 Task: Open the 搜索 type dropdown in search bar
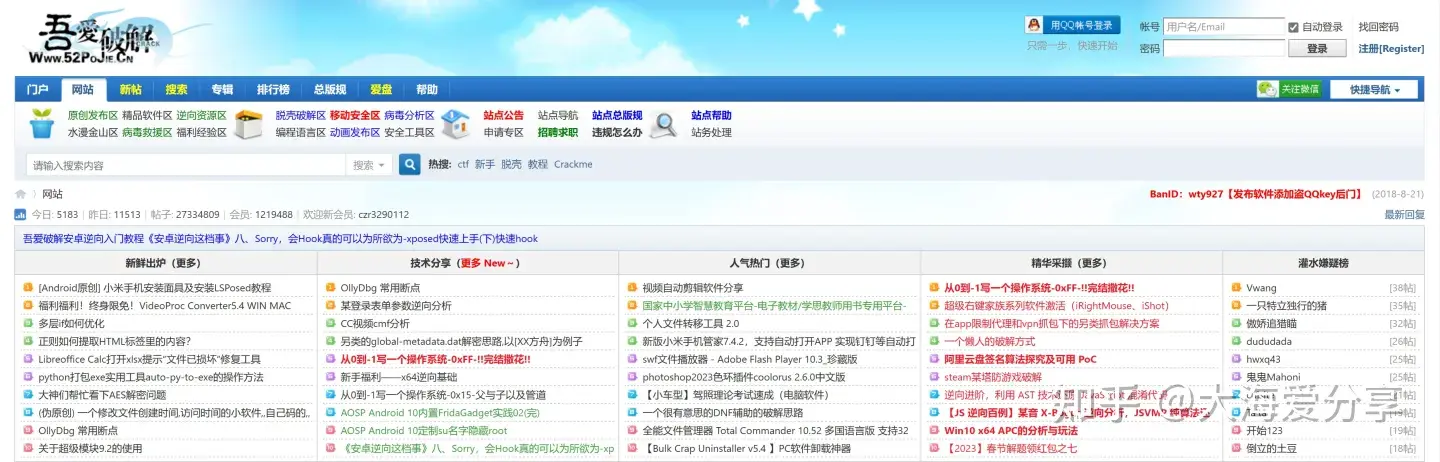click(369, 165)
